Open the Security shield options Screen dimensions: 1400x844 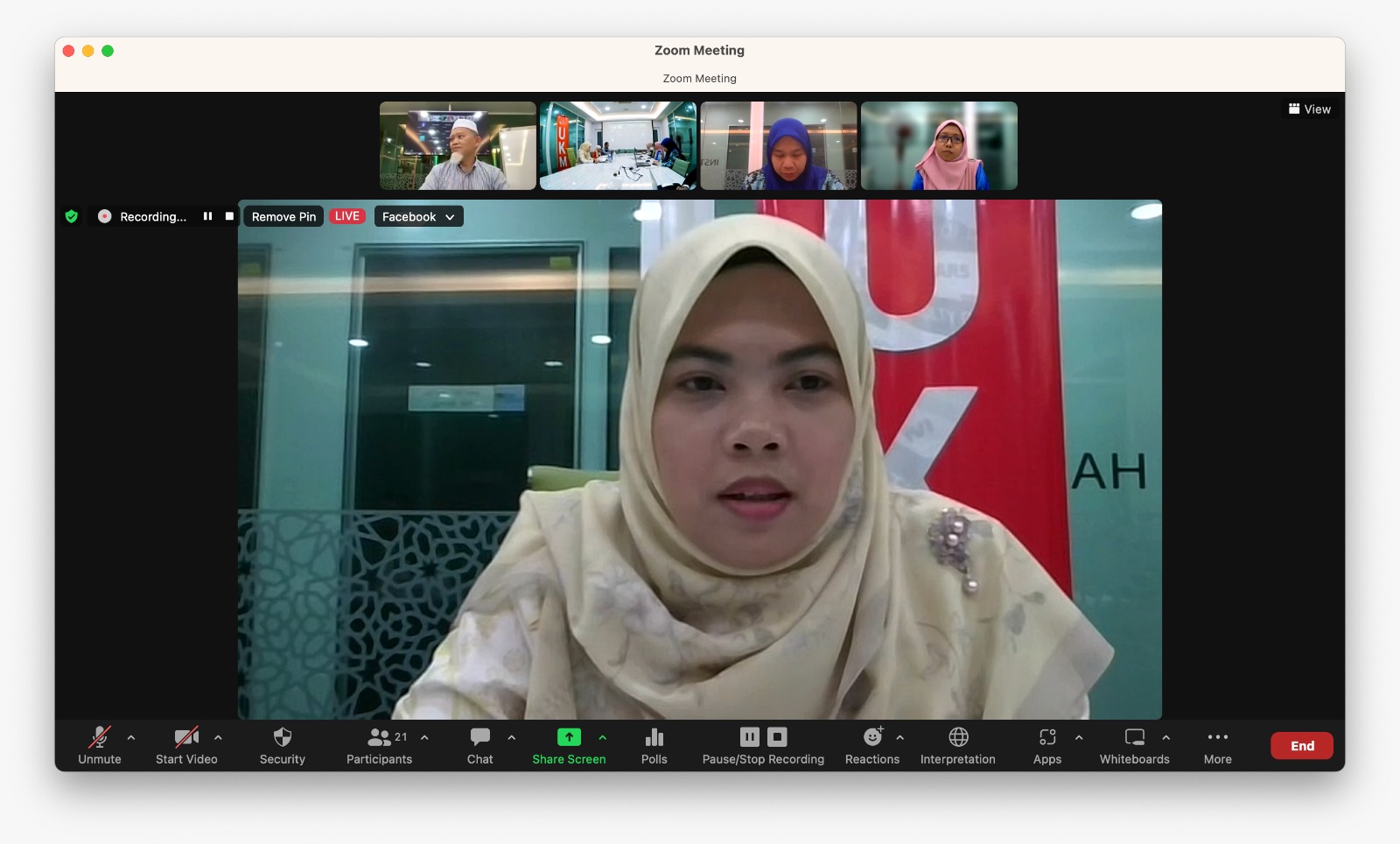(x=282, y=745)
